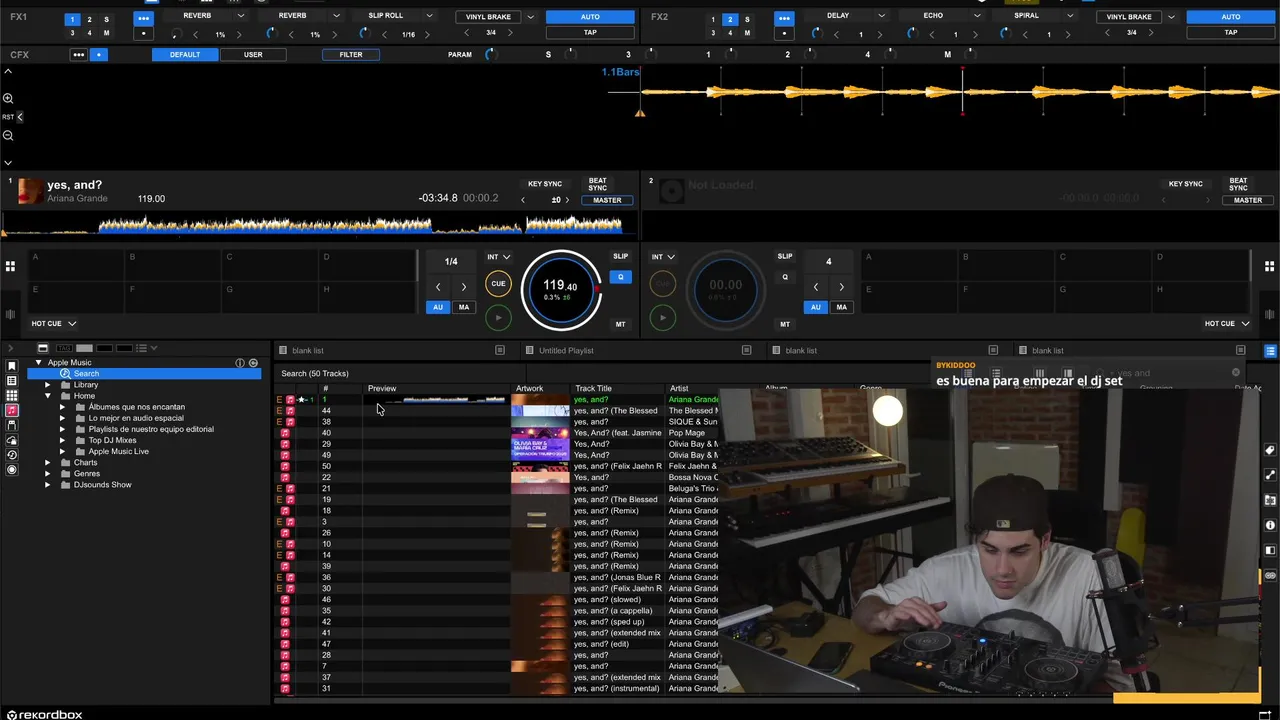Screen dimensions: 1280x720
Task: Open the Top DJ Mixes folder
Action: 112,440
